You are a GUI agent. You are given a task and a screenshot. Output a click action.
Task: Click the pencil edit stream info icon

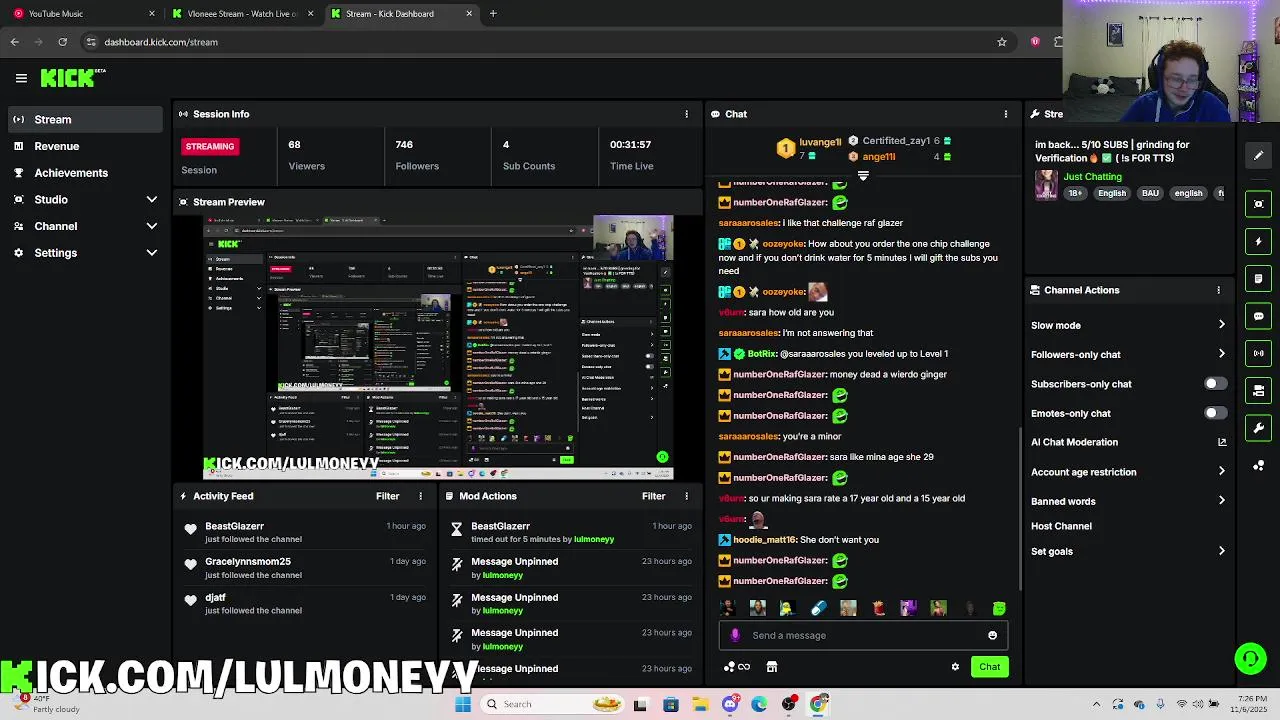click(x=1258, y=155)
